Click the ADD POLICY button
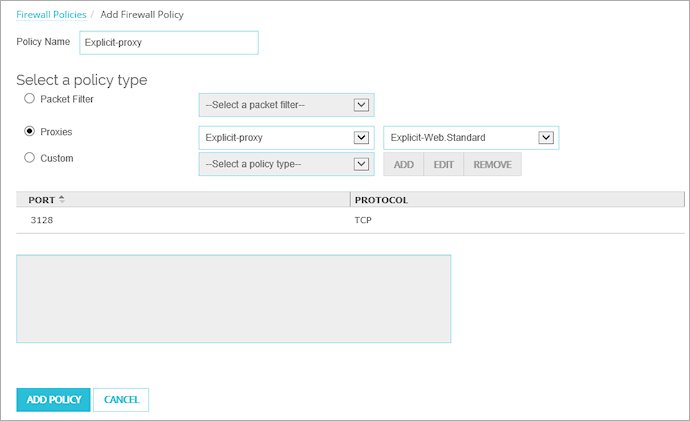Image resolution: width=690 pixels, height=421 pixels. [x=53, y=400]
